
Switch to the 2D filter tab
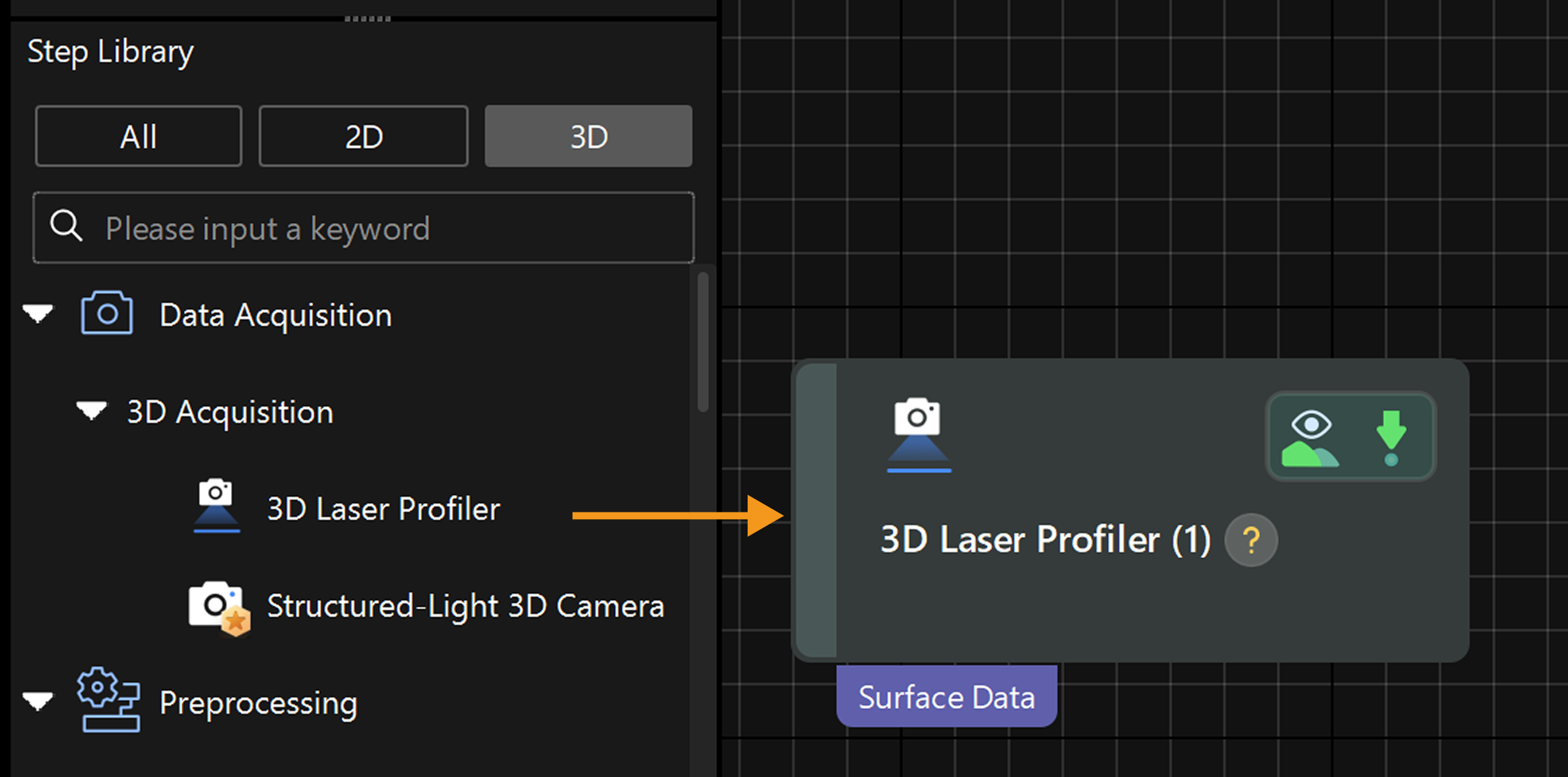coord(364,136)
